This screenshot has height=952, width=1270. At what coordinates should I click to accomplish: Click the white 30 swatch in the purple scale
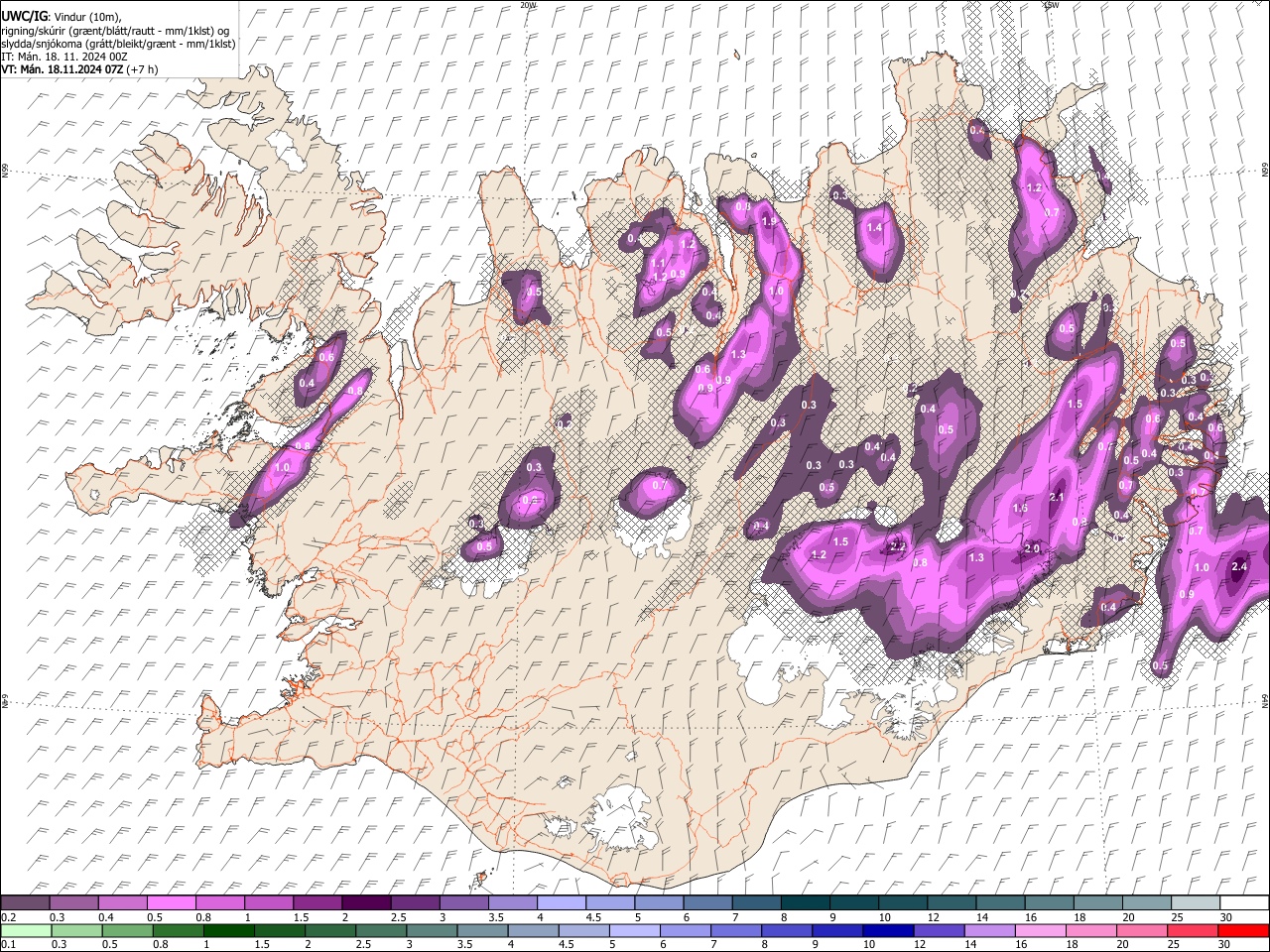click(x=1243, y=902)
